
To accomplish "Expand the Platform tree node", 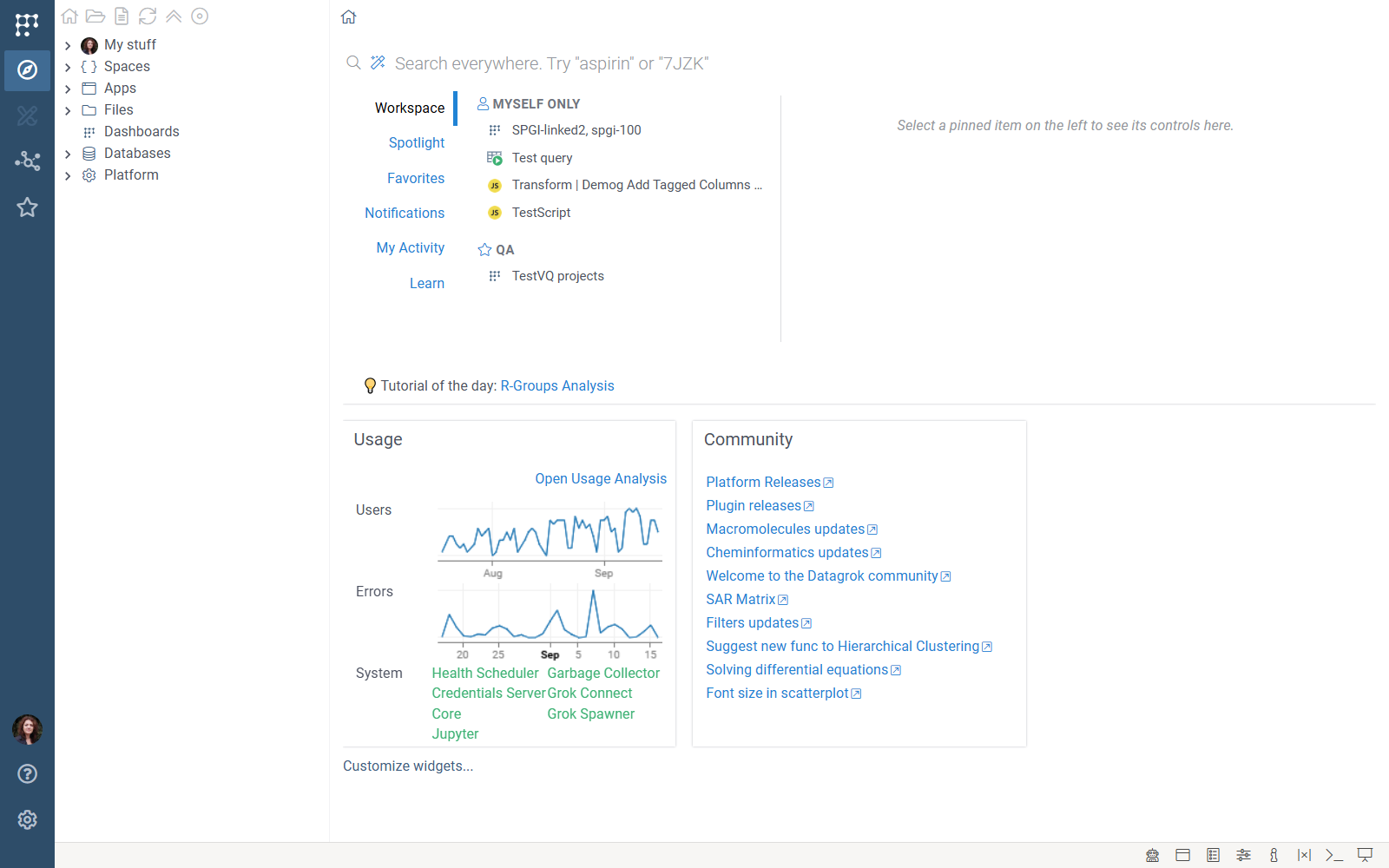I will [x=68, y=175].
